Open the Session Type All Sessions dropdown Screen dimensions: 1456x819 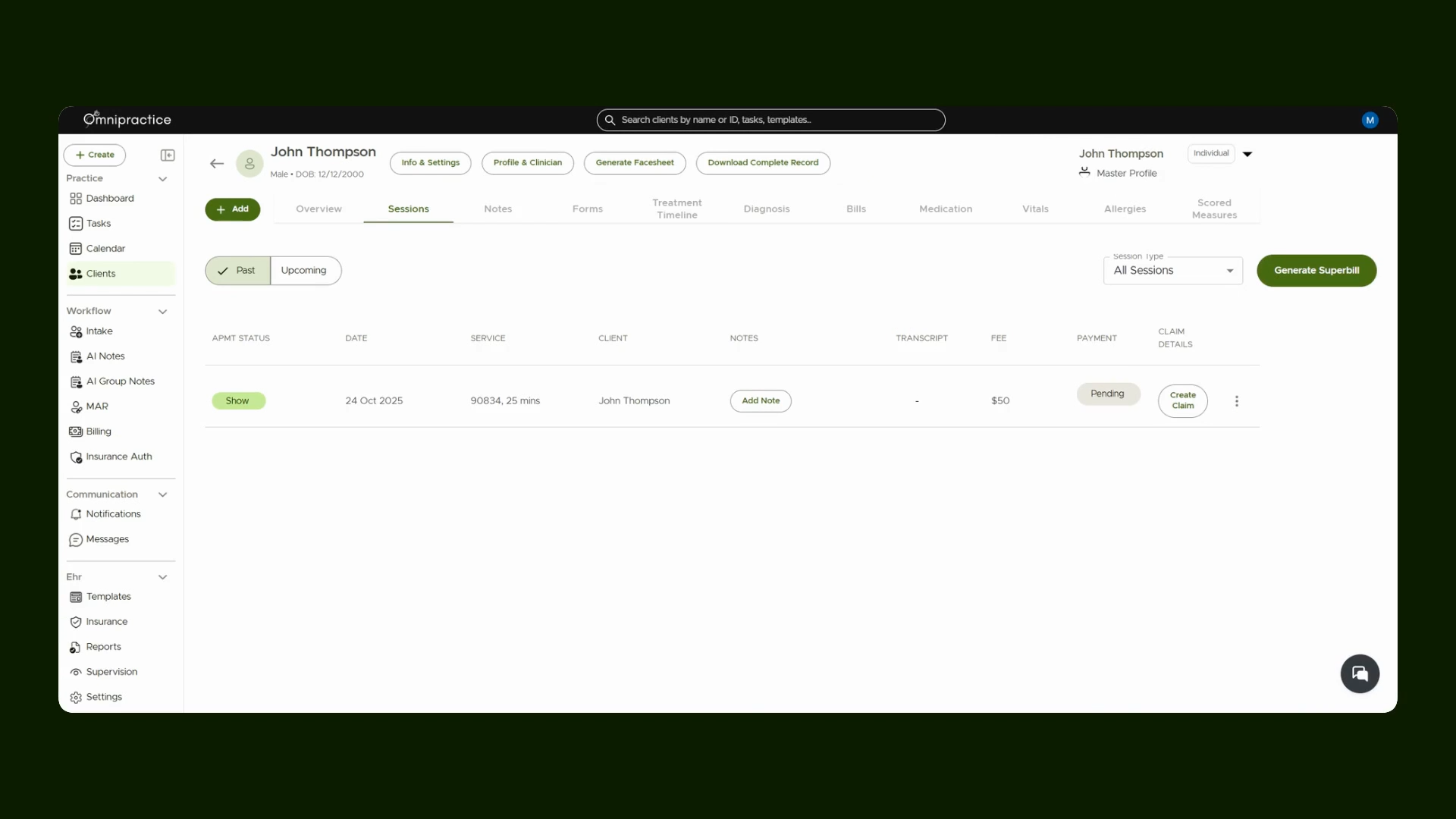[1172, 271]
